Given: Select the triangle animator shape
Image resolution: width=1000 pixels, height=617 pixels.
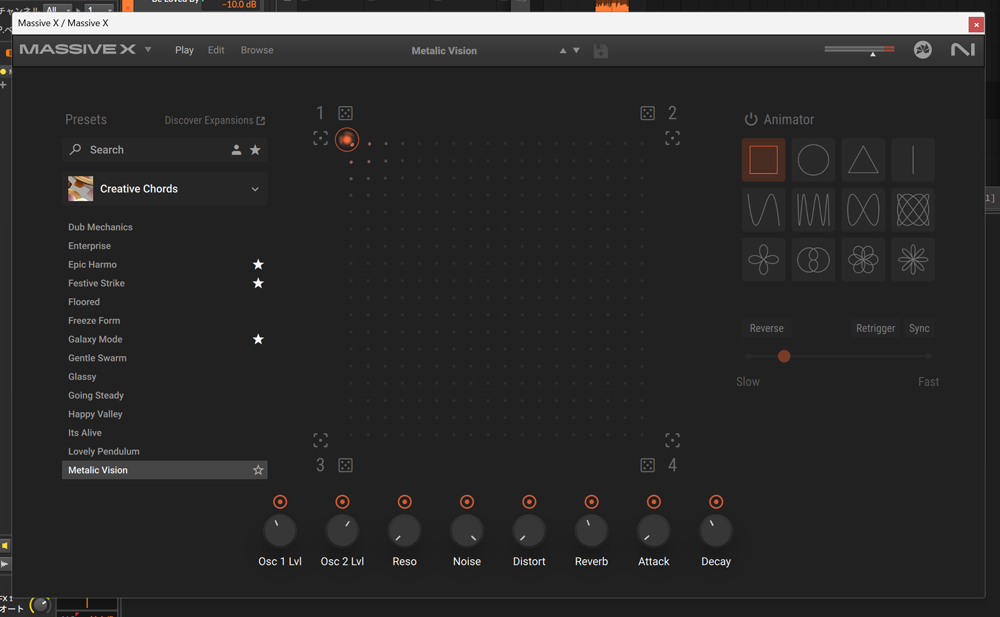Looking at the screenshot, I should pyautogui.click(x=863, y=160).
